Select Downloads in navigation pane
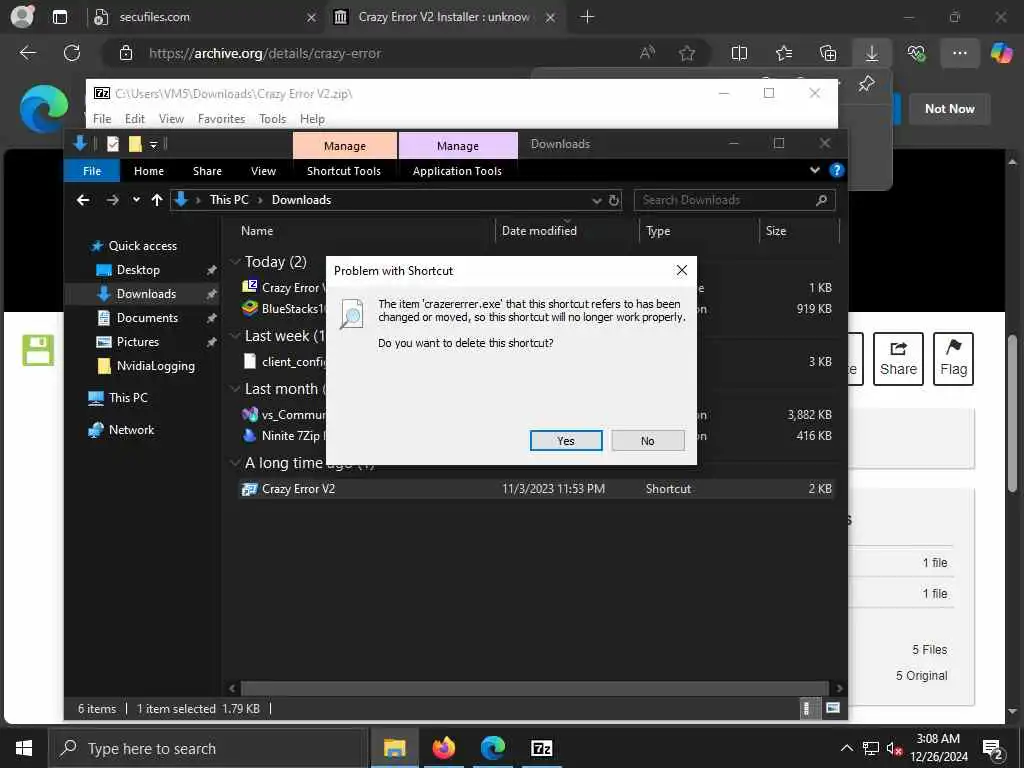Screen dimensions: 1024x768 coord(146,294)
